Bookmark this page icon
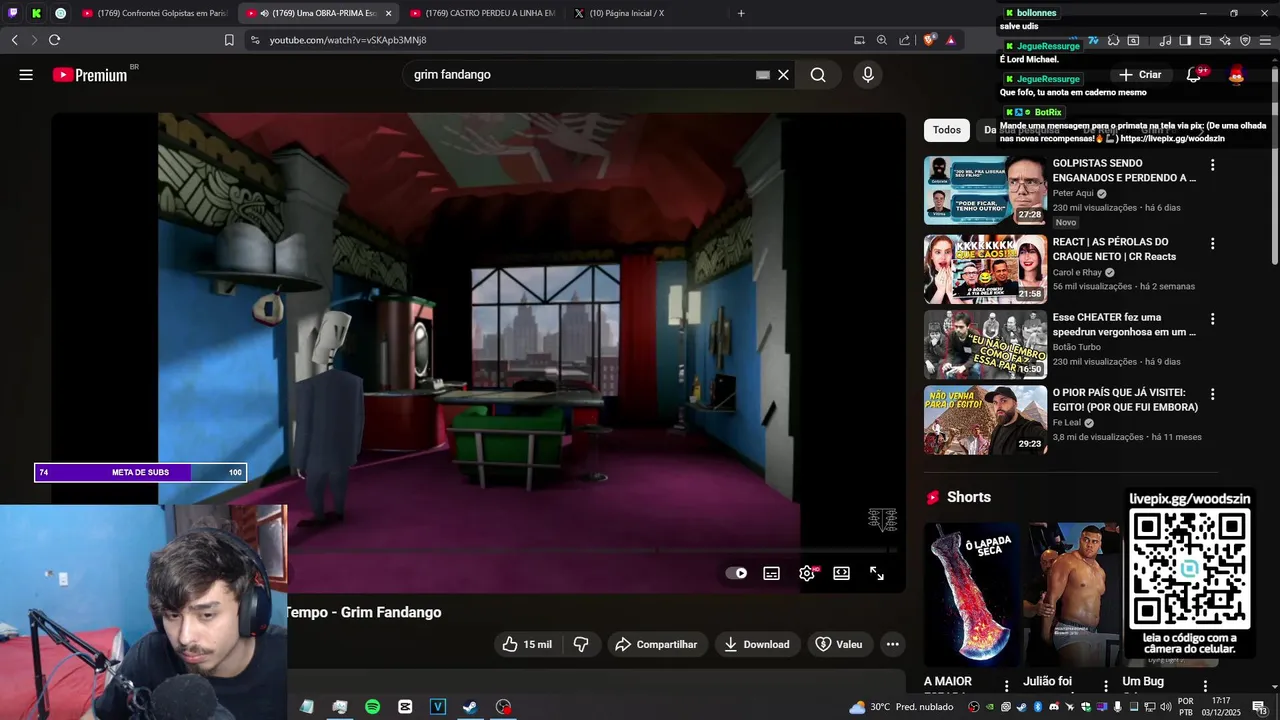 coord(229,40)
